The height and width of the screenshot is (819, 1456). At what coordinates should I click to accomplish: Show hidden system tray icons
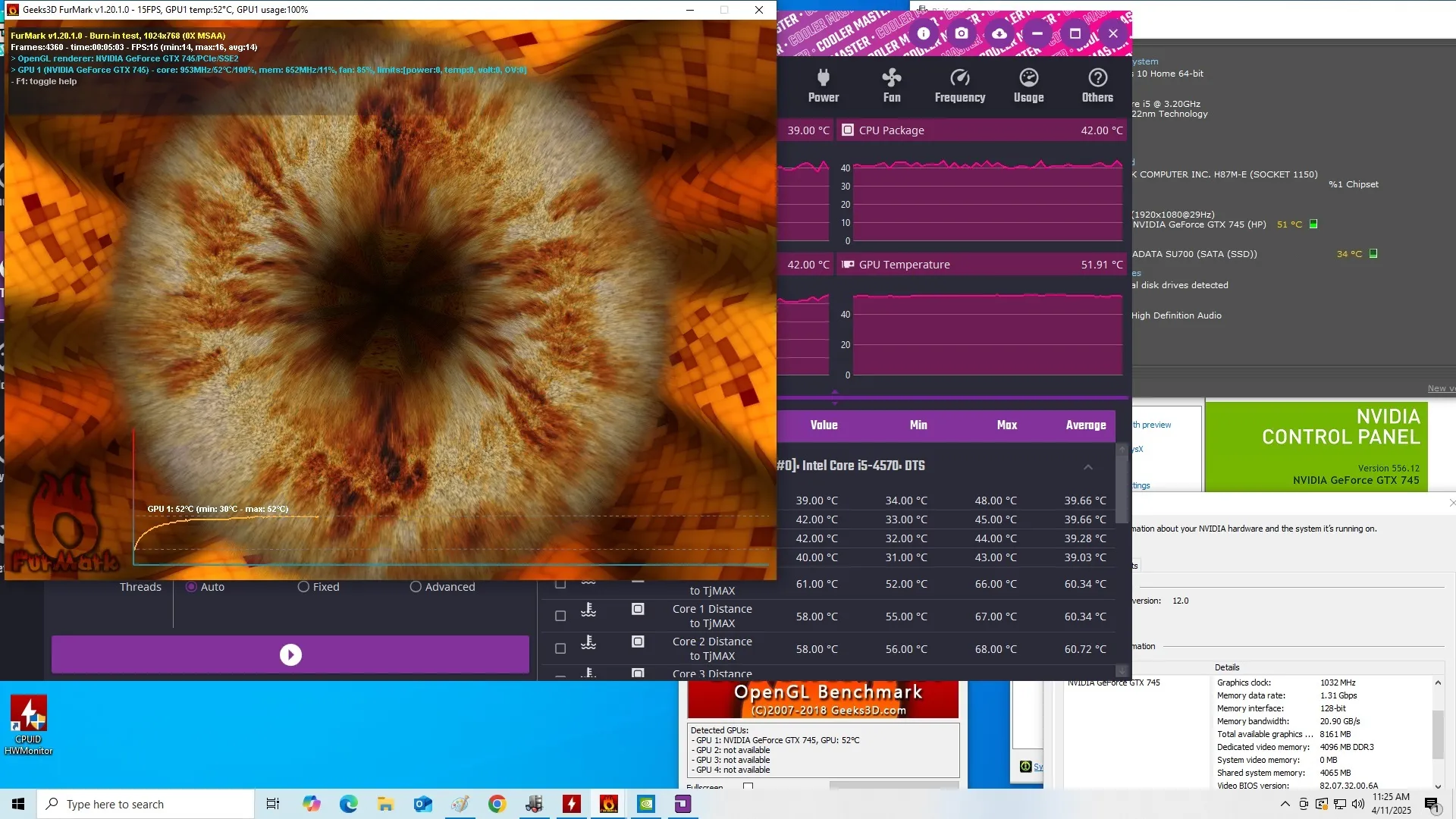pos(1285,804)
